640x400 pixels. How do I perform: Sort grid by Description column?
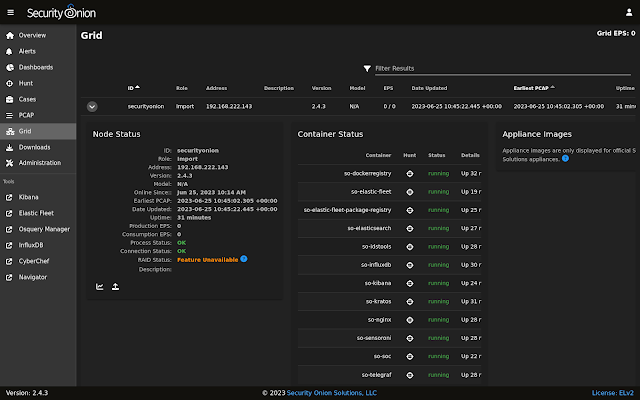click(279, 88)
